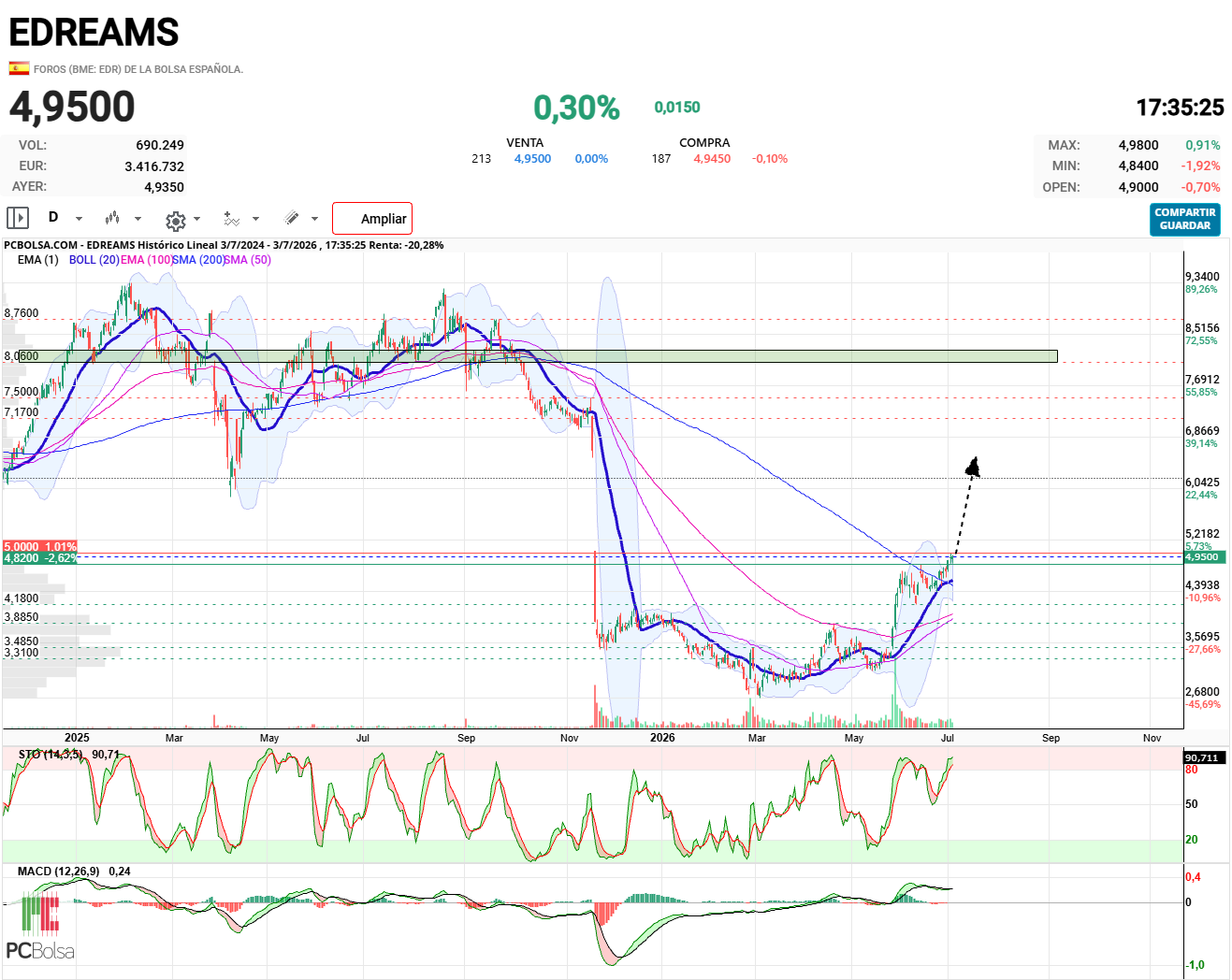Expand the dropdown arrow beside D timeframe
This screenshot has height=980, width=1232.
click(79, 219)
